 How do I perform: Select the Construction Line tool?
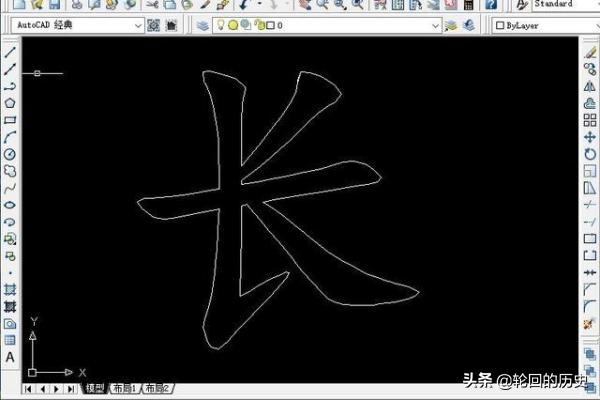(x=10, y=69)
